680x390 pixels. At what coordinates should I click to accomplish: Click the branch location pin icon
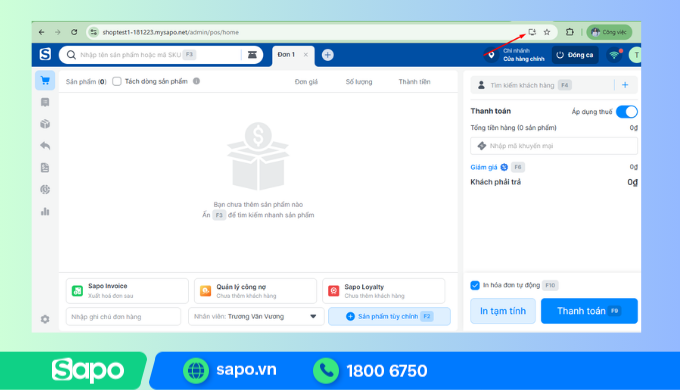click(x=491, y=55)
